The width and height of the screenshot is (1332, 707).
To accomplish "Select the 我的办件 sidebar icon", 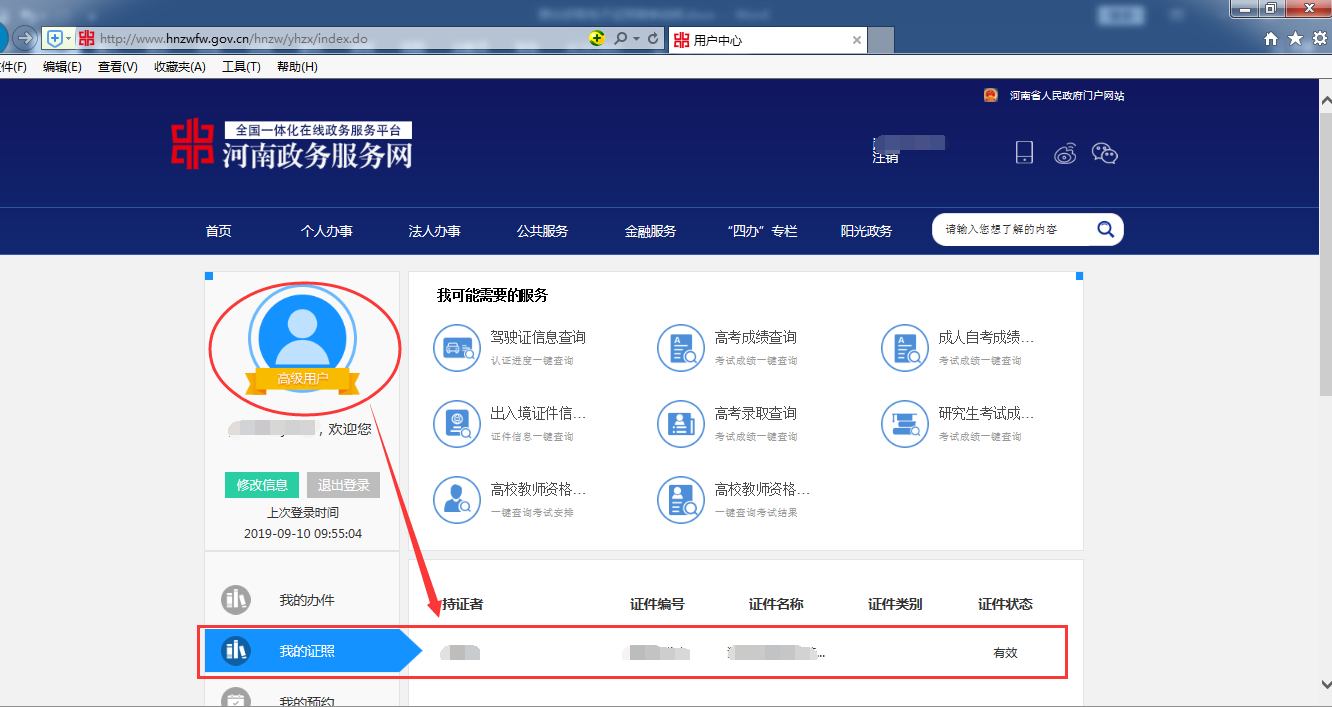I will click(236, 601).
